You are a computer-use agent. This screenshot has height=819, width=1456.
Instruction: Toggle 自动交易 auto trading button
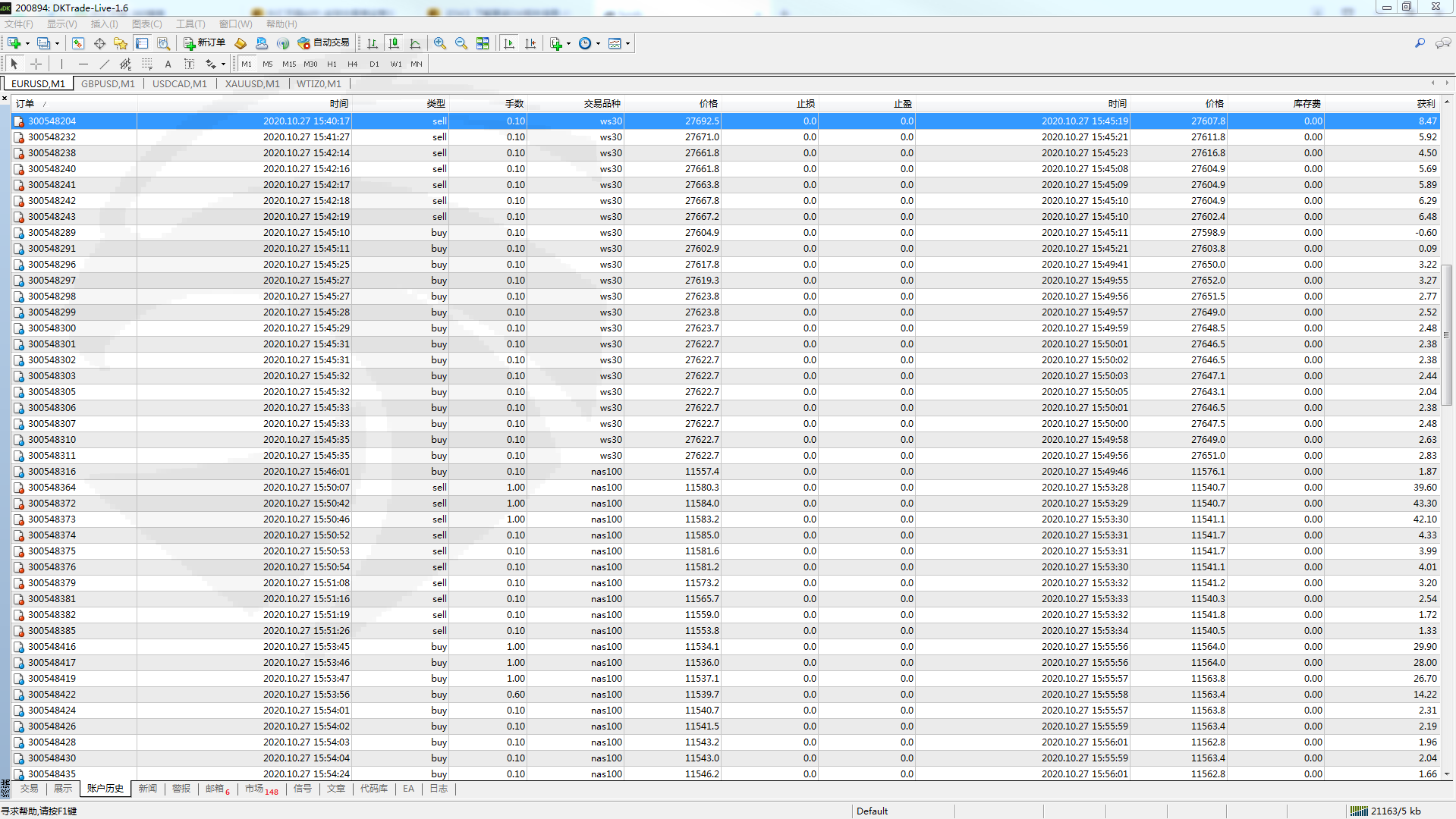(x=324, y=43)
